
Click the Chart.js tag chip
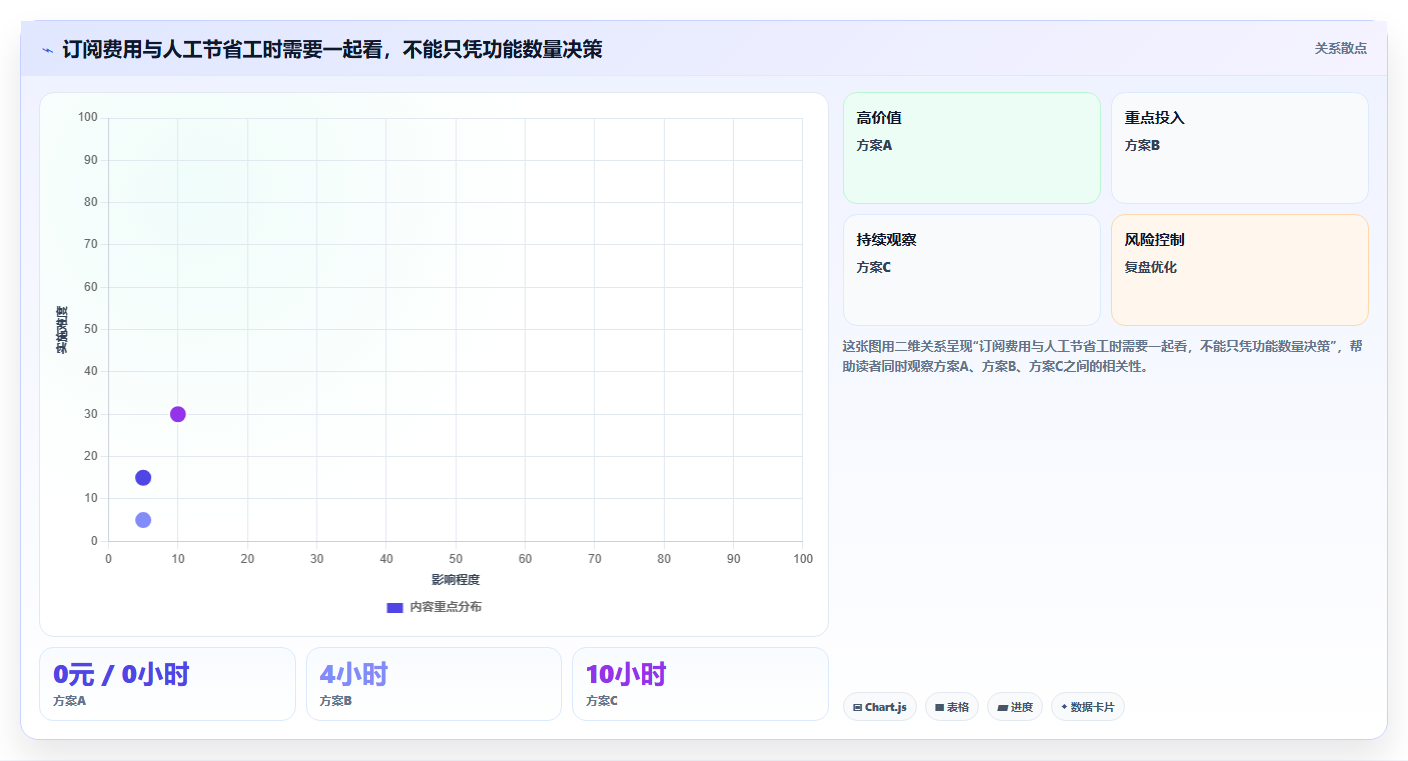(x=880, y=707)
